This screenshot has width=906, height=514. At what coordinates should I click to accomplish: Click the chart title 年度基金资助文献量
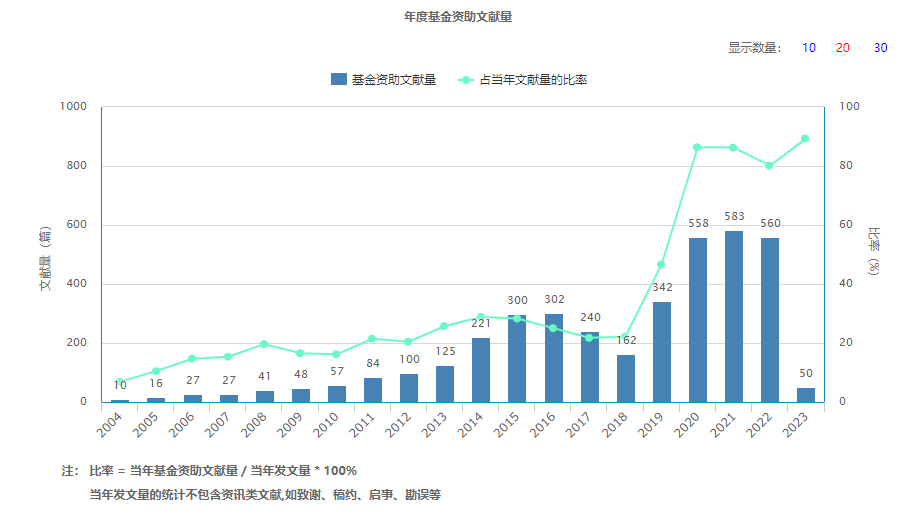pyautogui.click(x=458, y=17)
